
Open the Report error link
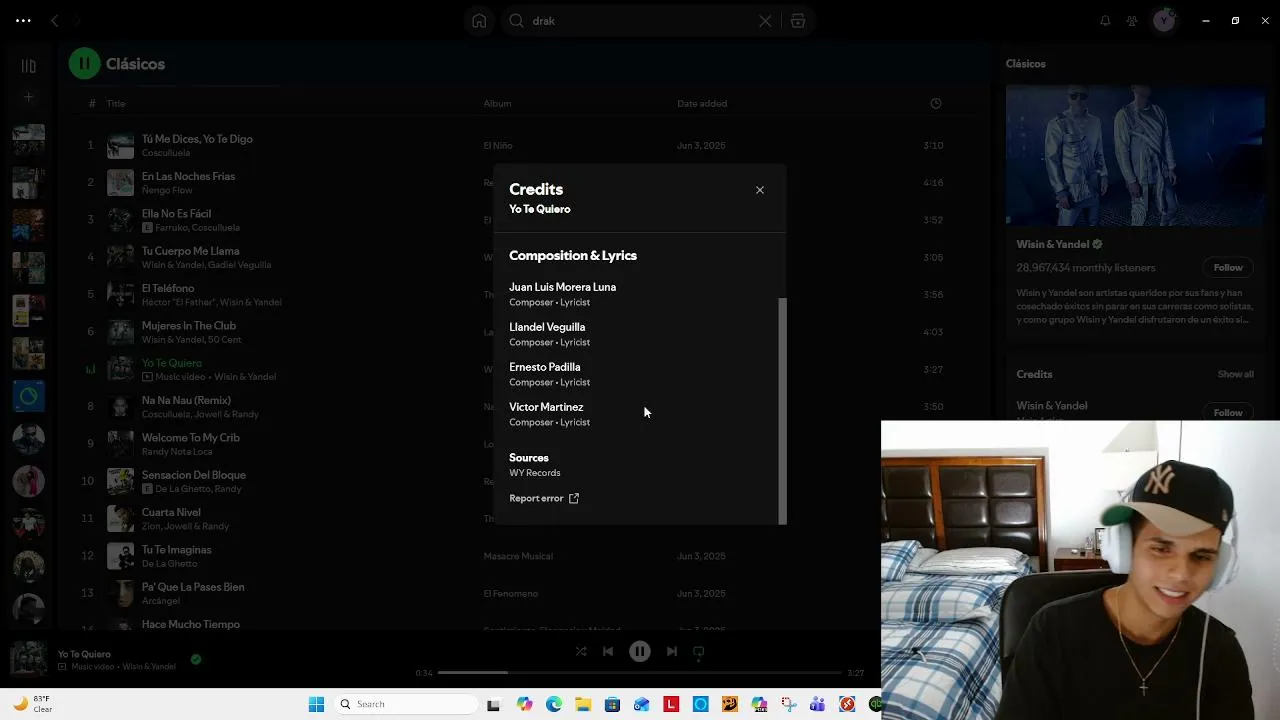pos(544,498)
